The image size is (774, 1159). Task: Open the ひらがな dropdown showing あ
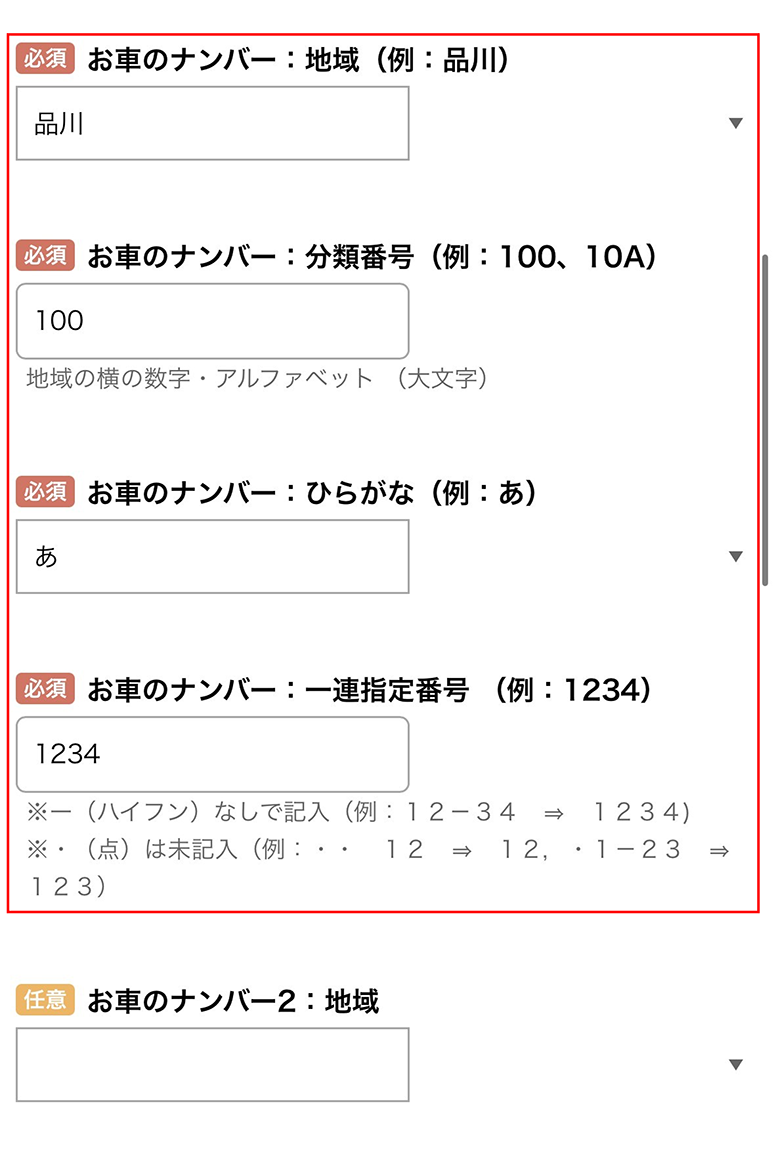pyautogui.click(x=212, y=557)
